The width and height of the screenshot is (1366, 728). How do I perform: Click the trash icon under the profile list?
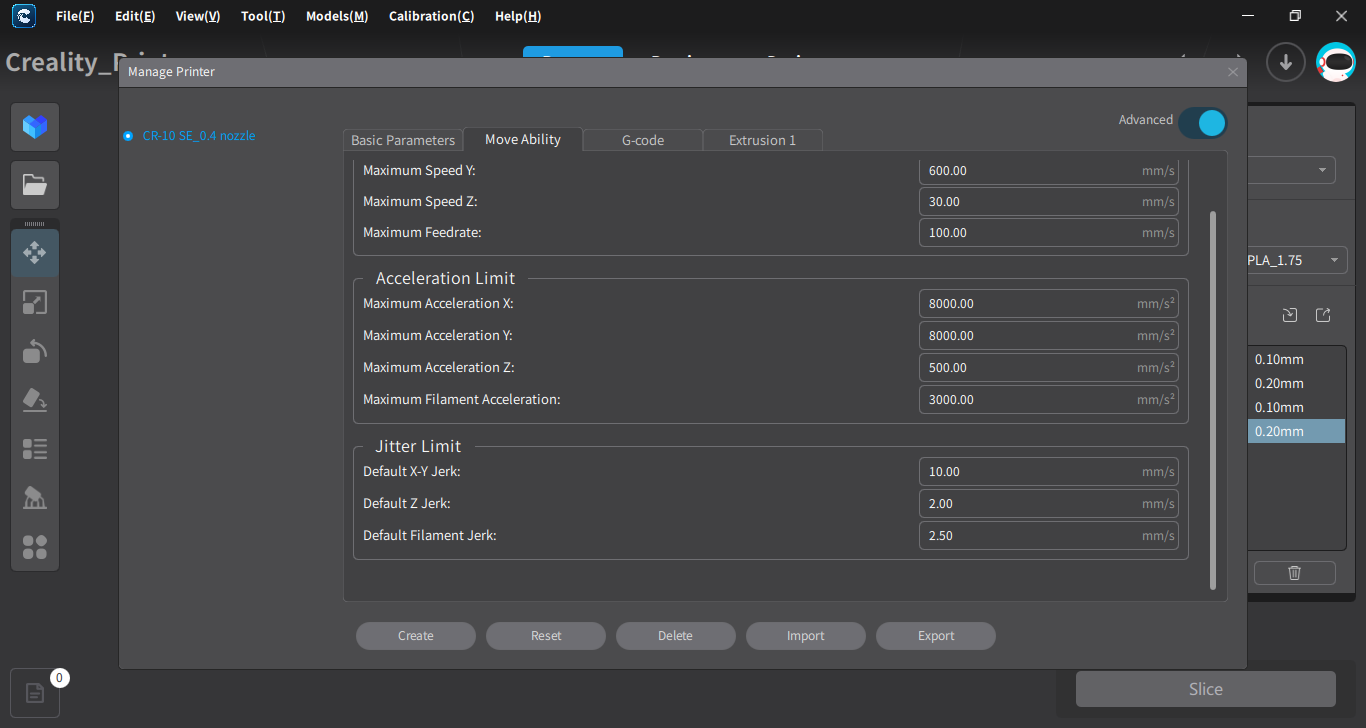click(1295, 573)
